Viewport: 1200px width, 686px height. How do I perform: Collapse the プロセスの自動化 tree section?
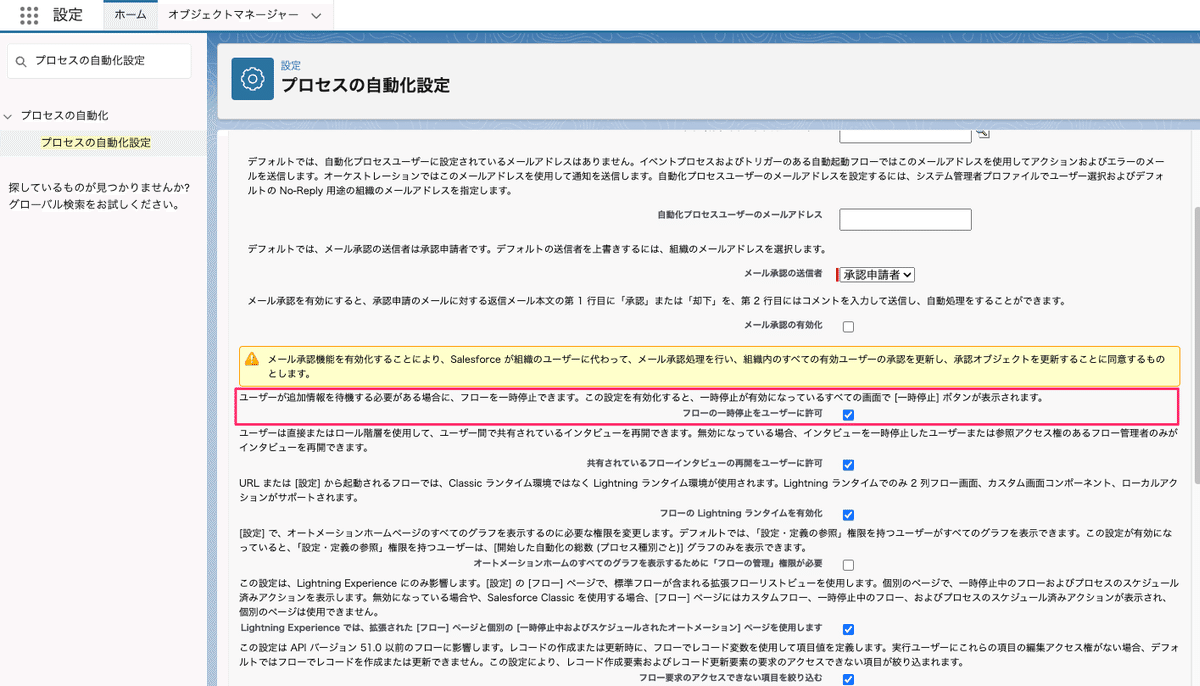click(10, 116)
